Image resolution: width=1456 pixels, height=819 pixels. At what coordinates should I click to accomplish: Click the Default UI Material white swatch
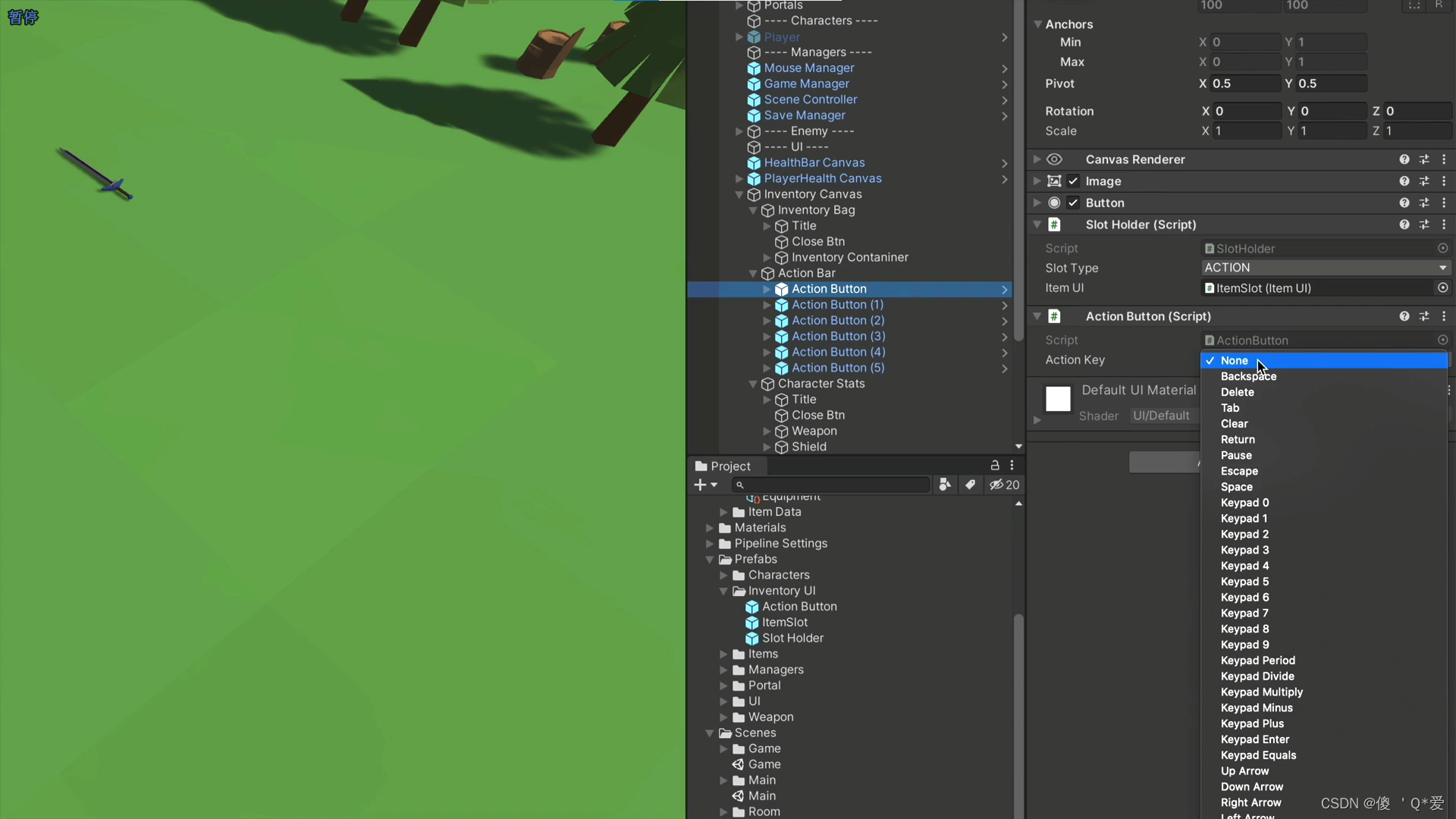point(1058,398)
